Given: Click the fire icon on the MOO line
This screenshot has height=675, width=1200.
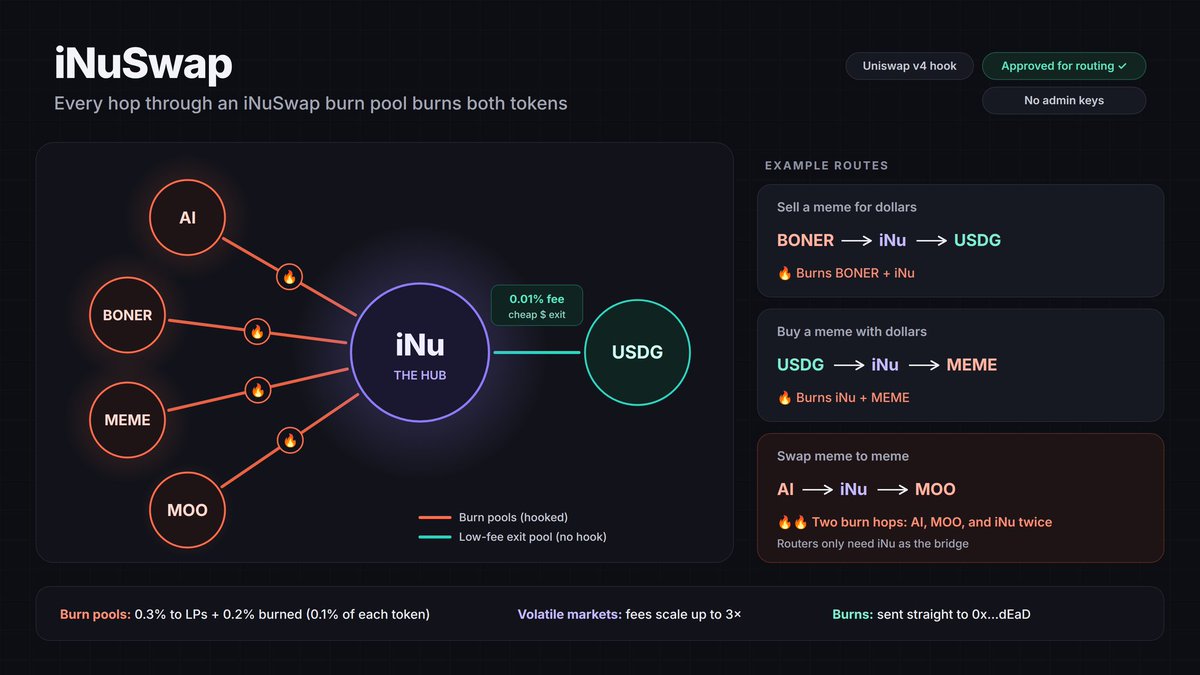Looking at the screenshot, I should [289, 439].
